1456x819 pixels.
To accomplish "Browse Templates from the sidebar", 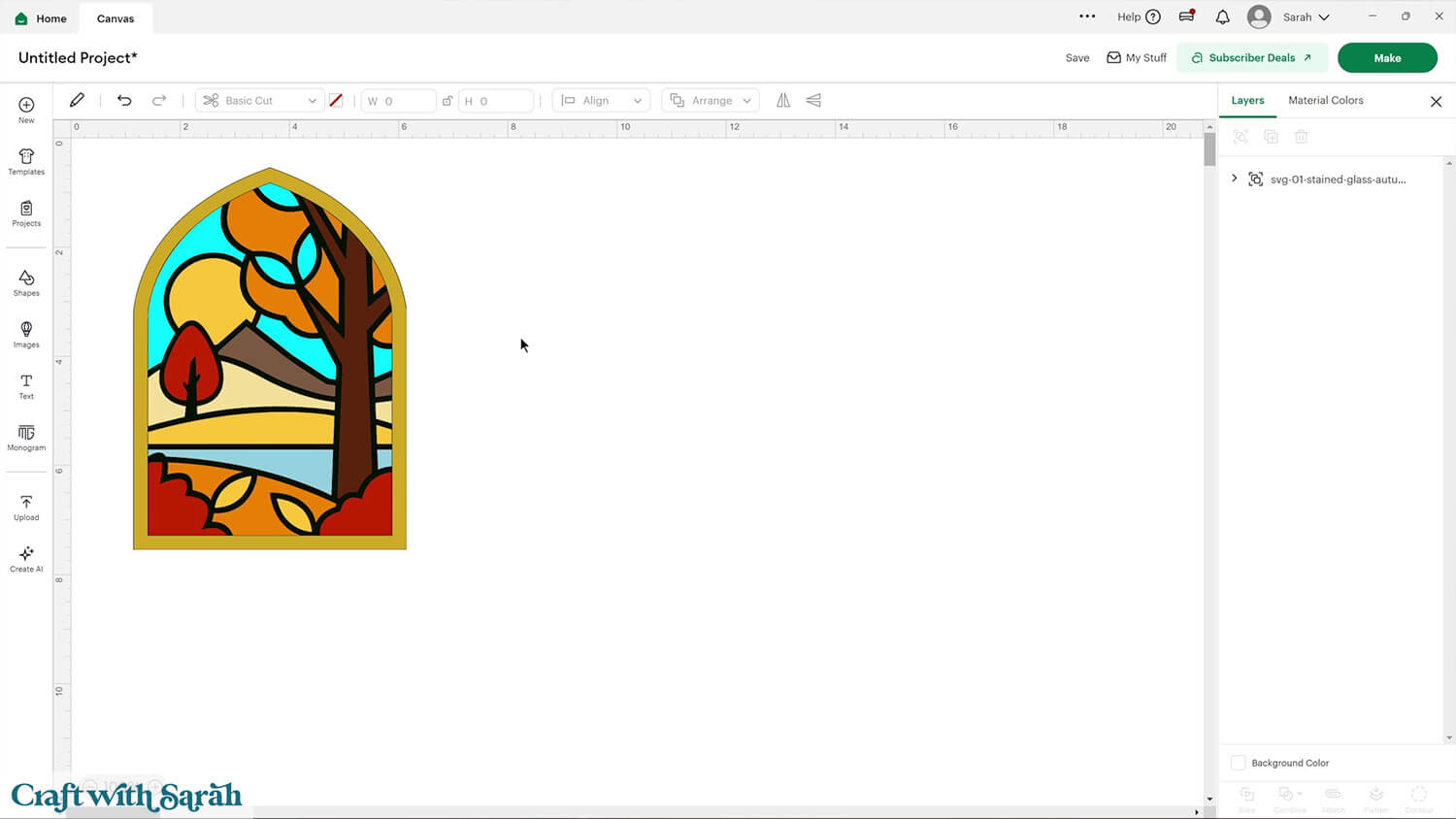I will coord(26,161).
